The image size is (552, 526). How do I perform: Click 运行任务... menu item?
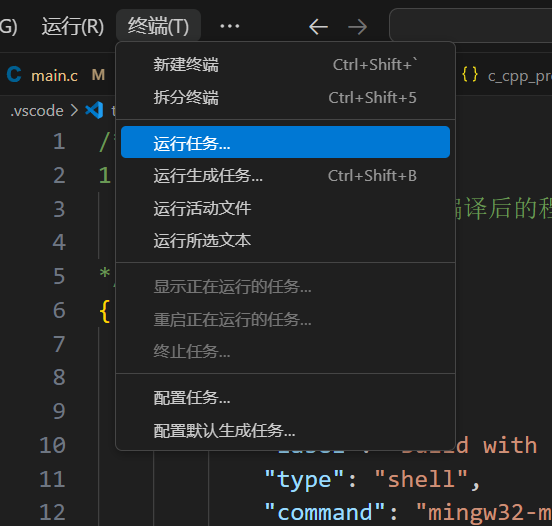click(x=285, y=142)
